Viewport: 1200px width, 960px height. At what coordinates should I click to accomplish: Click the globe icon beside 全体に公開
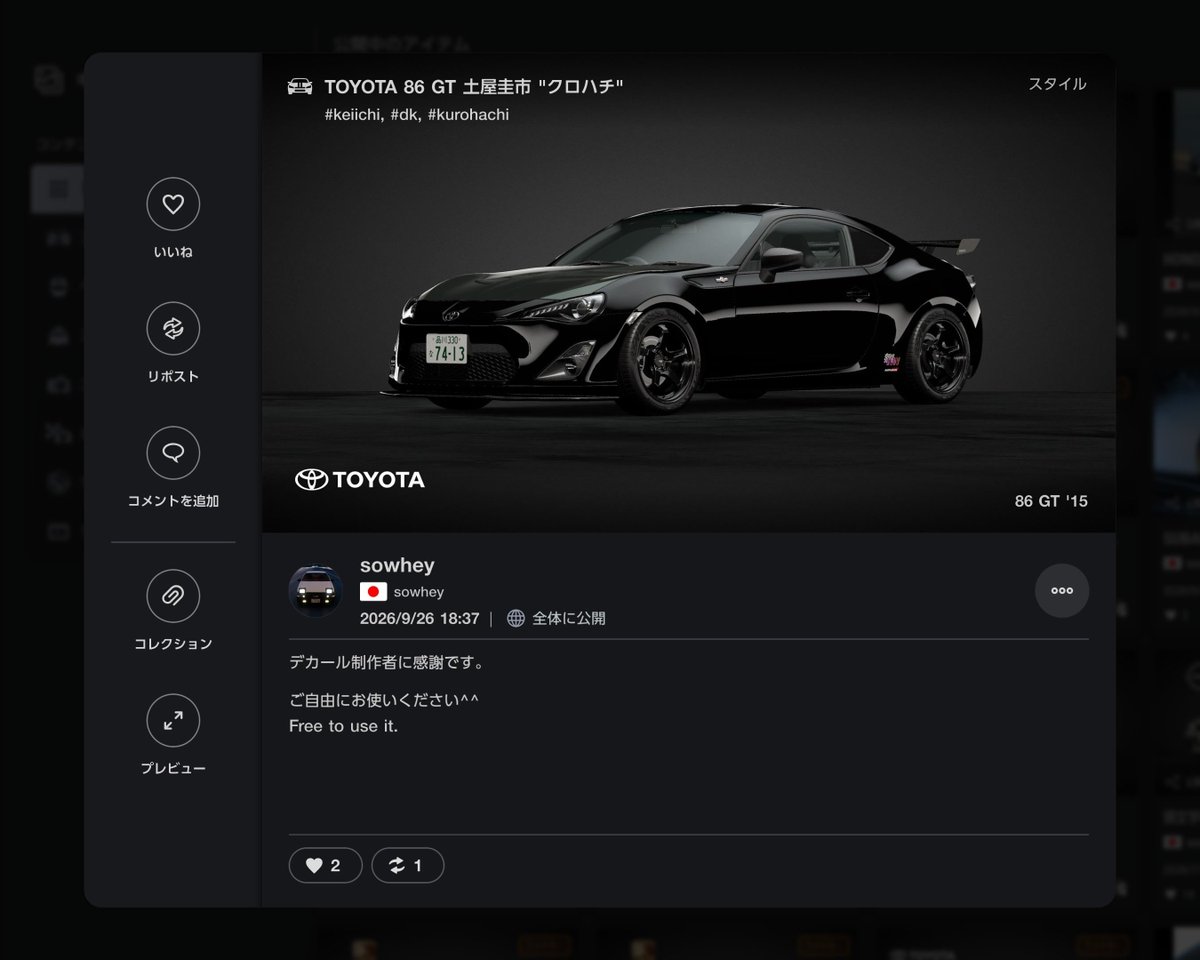(x=516, y=618)
